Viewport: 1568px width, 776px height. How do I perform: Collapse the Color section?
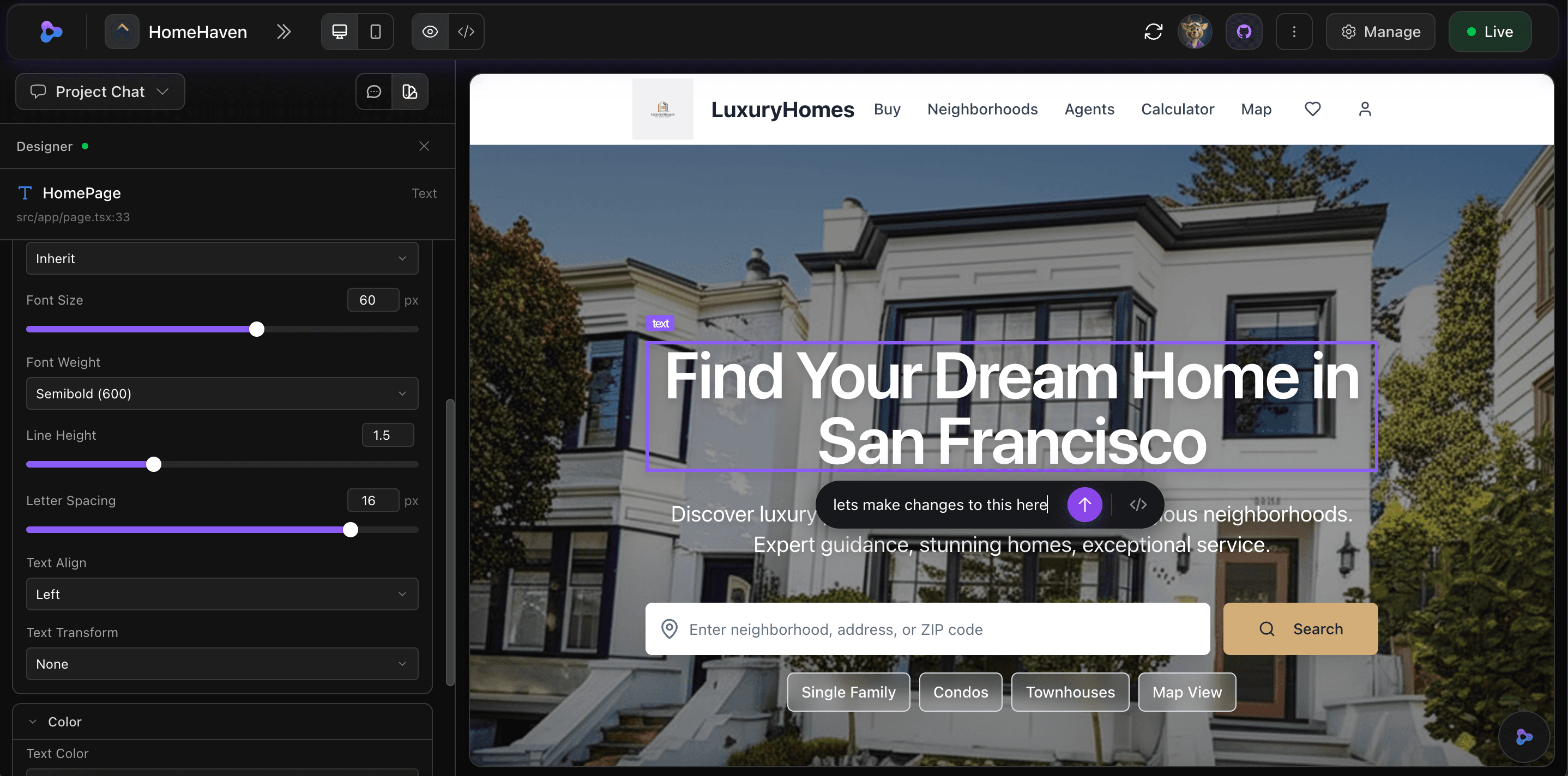32,721
